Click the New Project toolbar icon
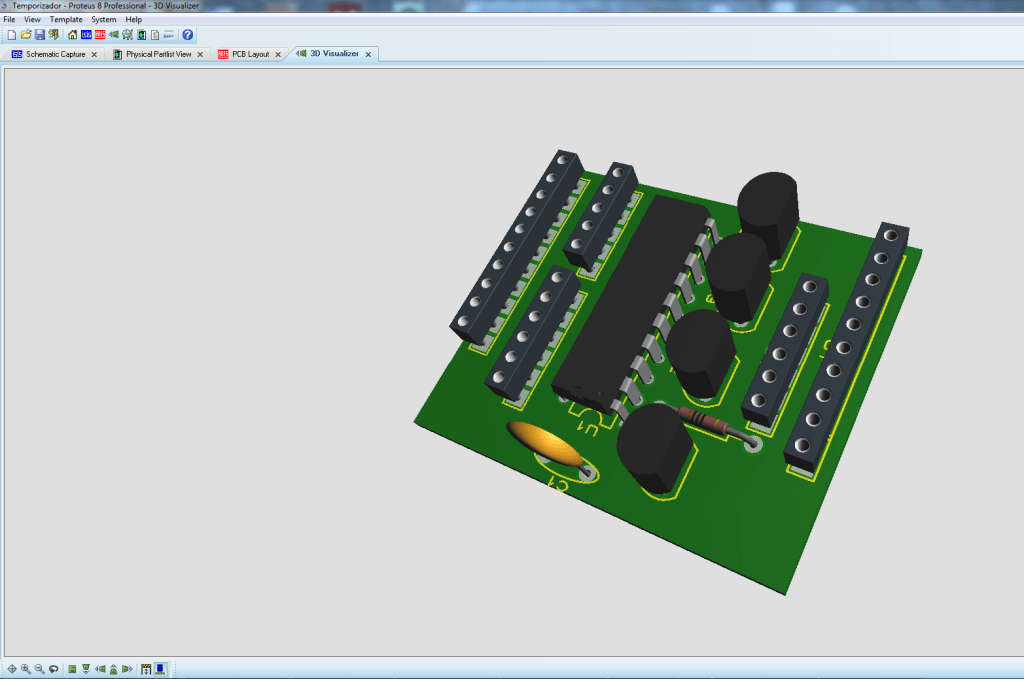The image size is (1024, 679). pos(11,35)
